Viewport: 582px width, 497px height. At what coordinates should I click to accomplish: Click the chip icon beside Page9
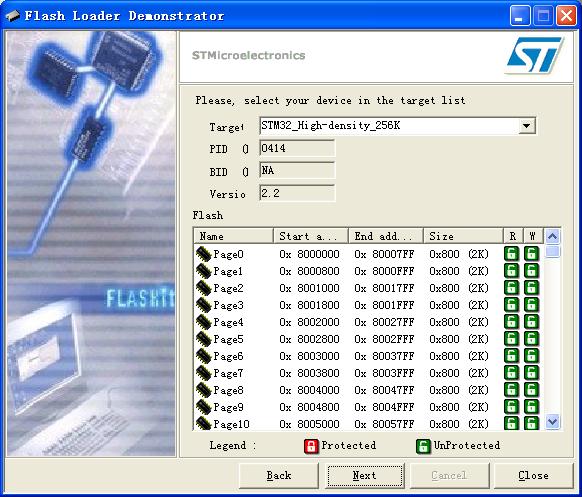click(203, 407)
